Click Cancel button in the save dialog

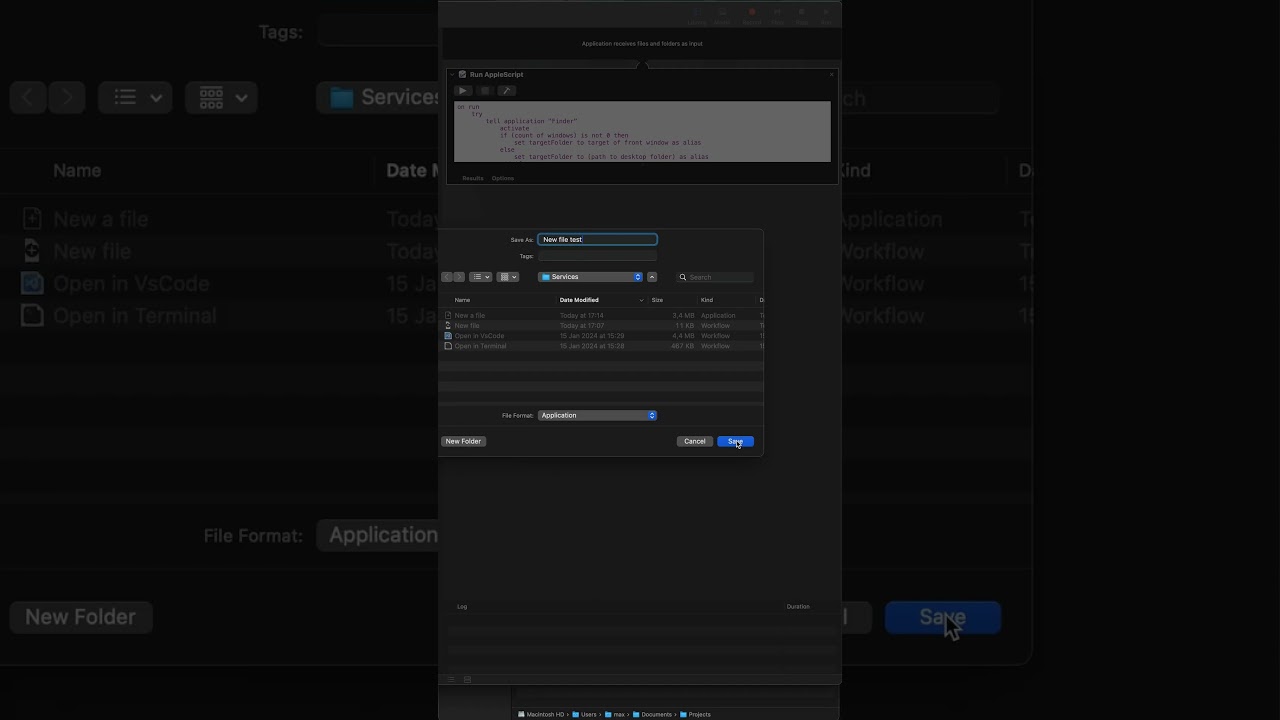pos(694,441)
